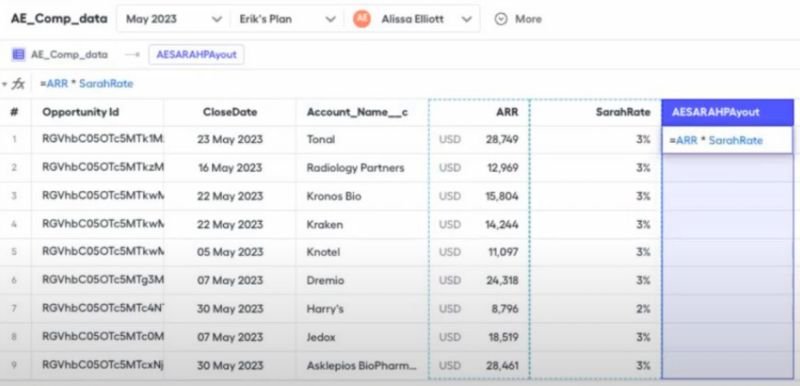Open the Erik's Plan dropdown
This screenshot has width=800, height=386.
288,19
